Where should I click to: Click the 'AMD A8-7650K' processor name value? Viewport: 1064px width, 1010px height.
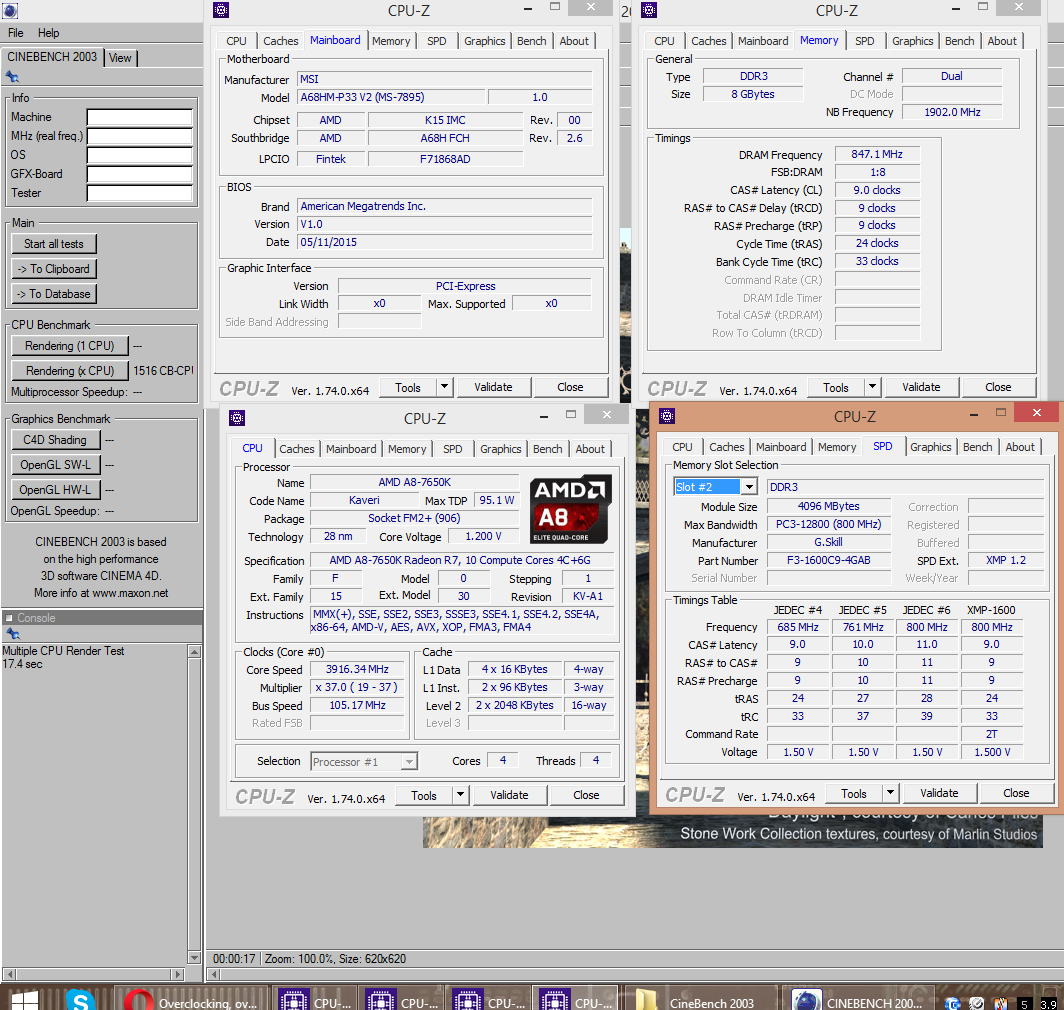(414, 482)
